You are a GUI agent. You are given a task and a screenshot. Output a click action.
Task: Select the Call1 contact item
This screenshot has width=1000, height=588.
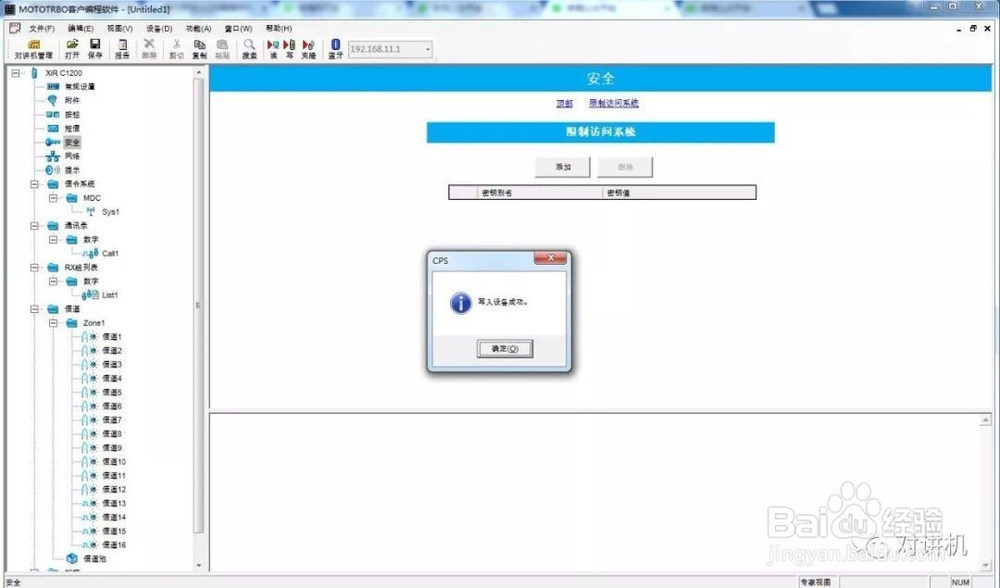coord(110,253)
